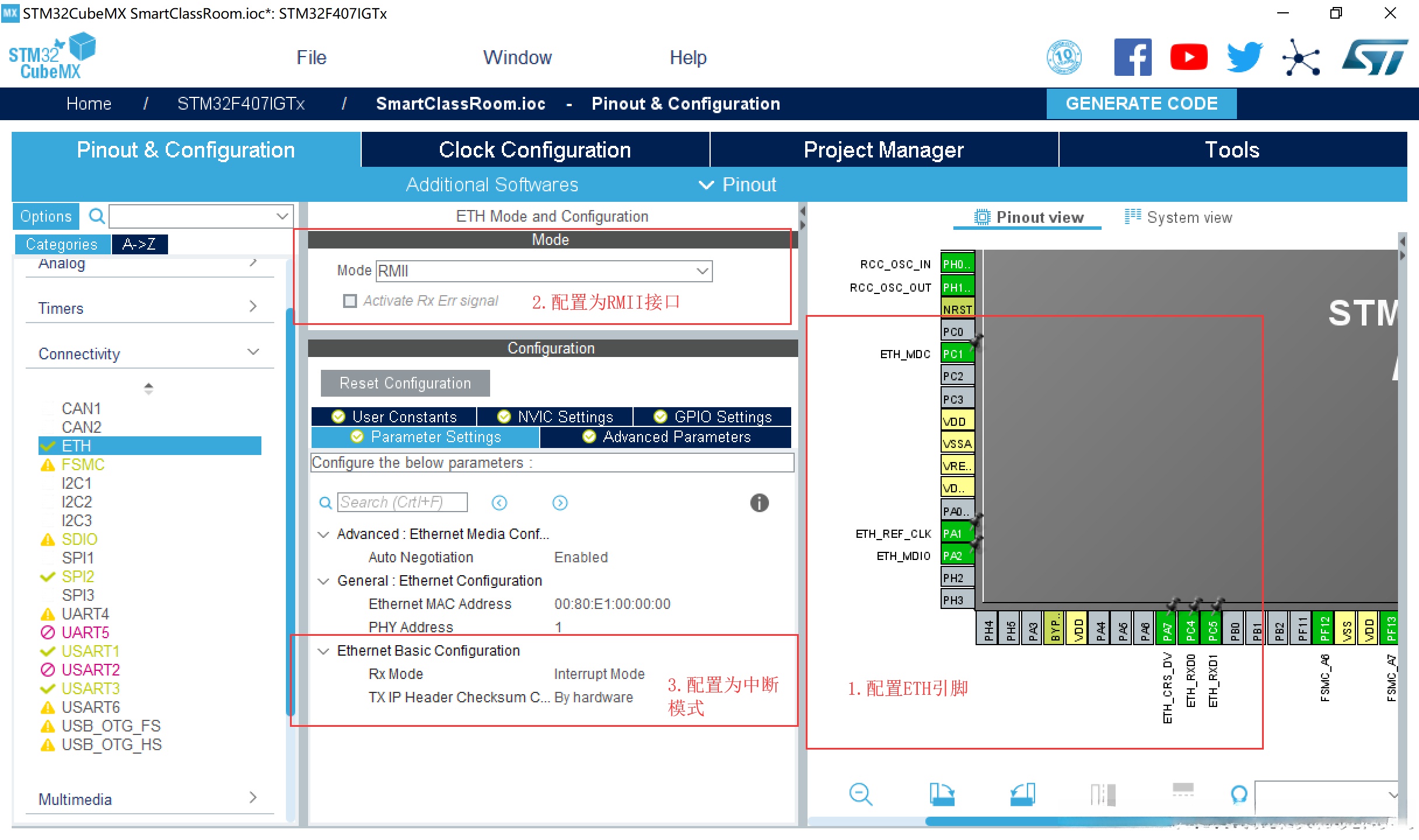Open the Facebook icon link
Image resolution: width=1419 pixels, height=840 pixels.
pos(1132,57)
